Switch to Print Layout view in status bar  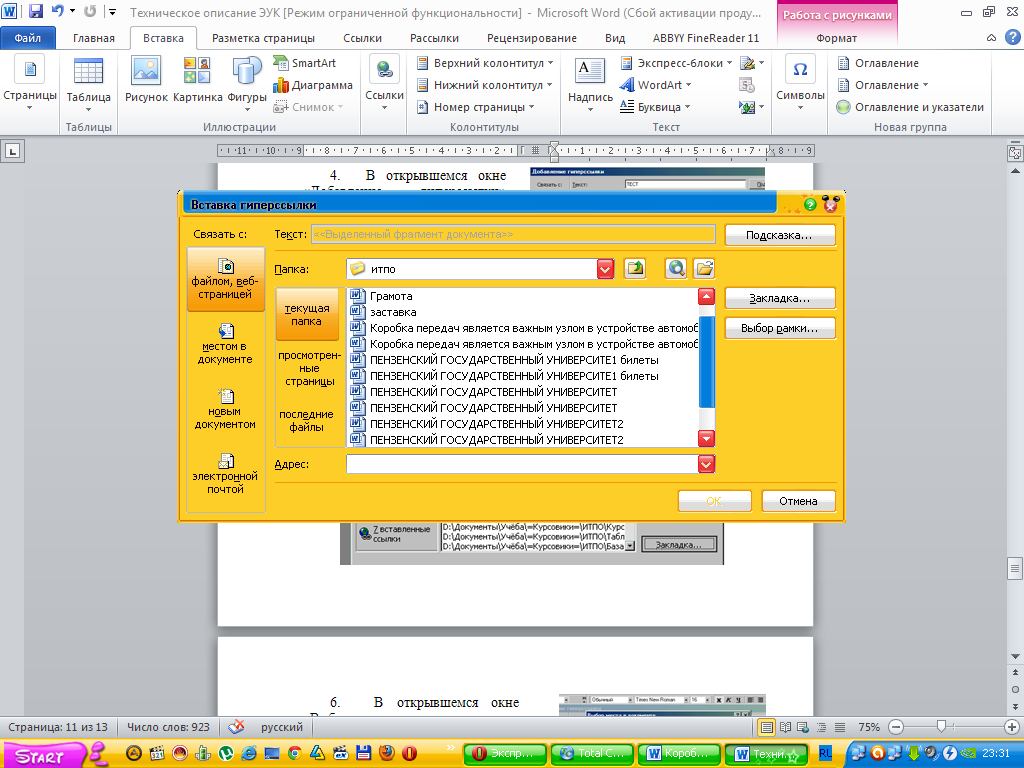[x=767, y=727]
